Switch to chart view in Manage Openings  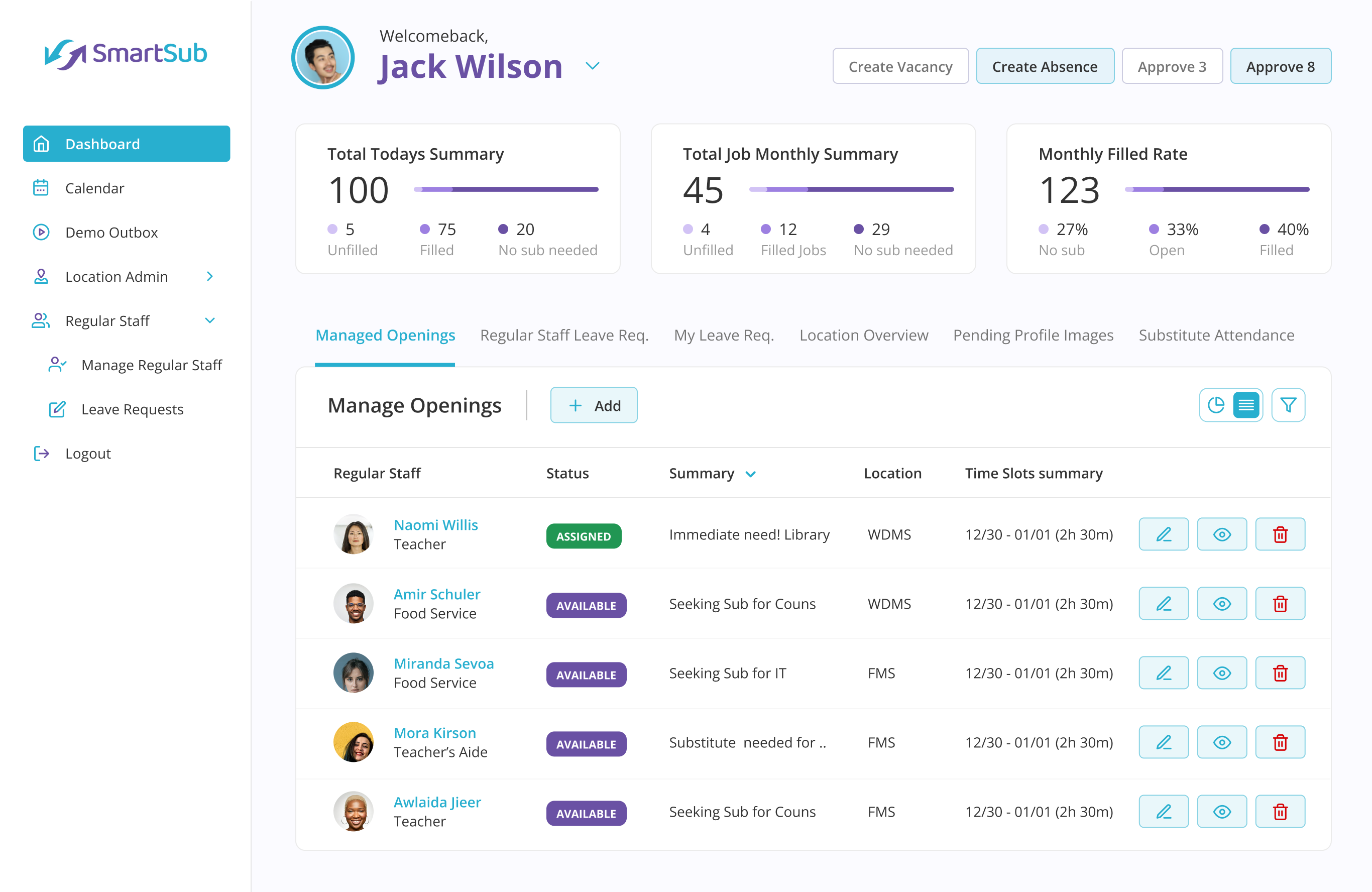(x=1216, y=405)
